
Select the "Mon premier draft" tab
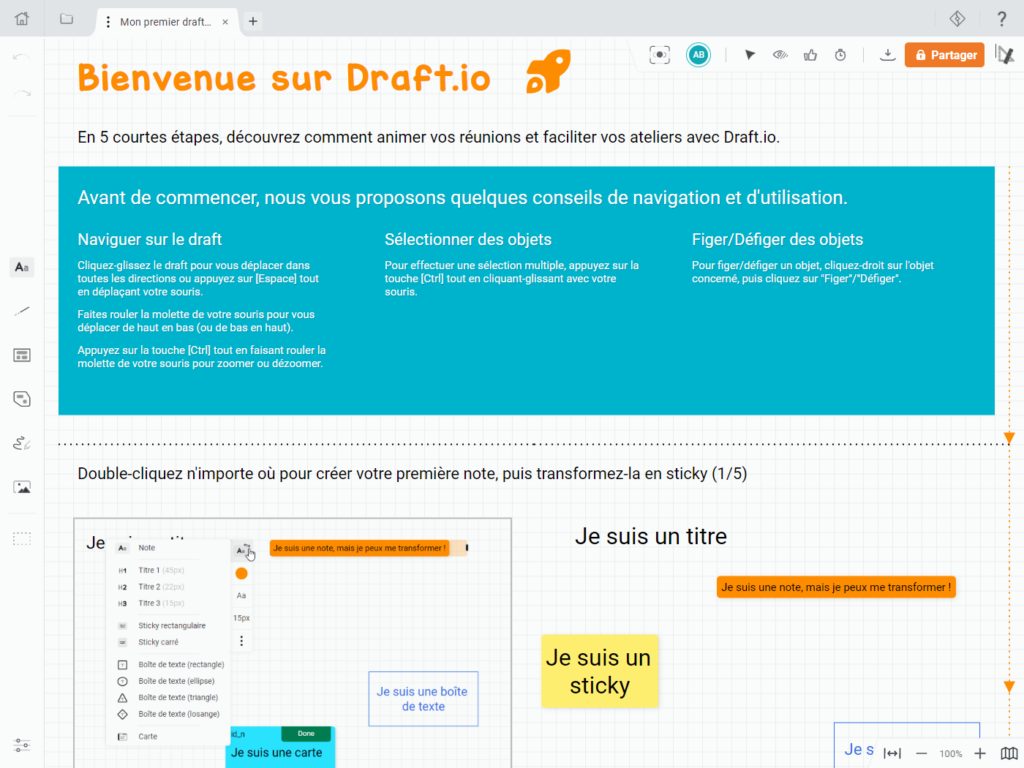tap(165, 22)
